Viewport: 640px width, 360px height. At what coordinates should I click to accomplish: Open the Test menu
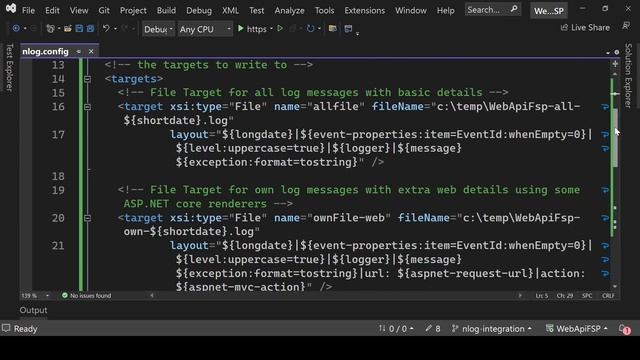point(256,10)
